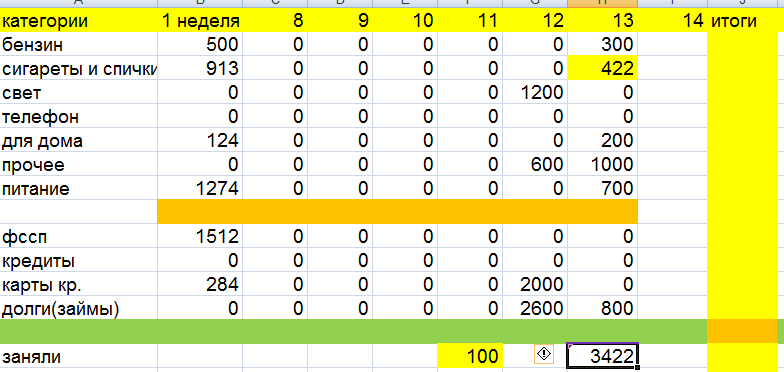Viewport: 784px width, 372px height.
Task: Select the 2000 value in карты кр. row
Action: click(x=535, y=284)
